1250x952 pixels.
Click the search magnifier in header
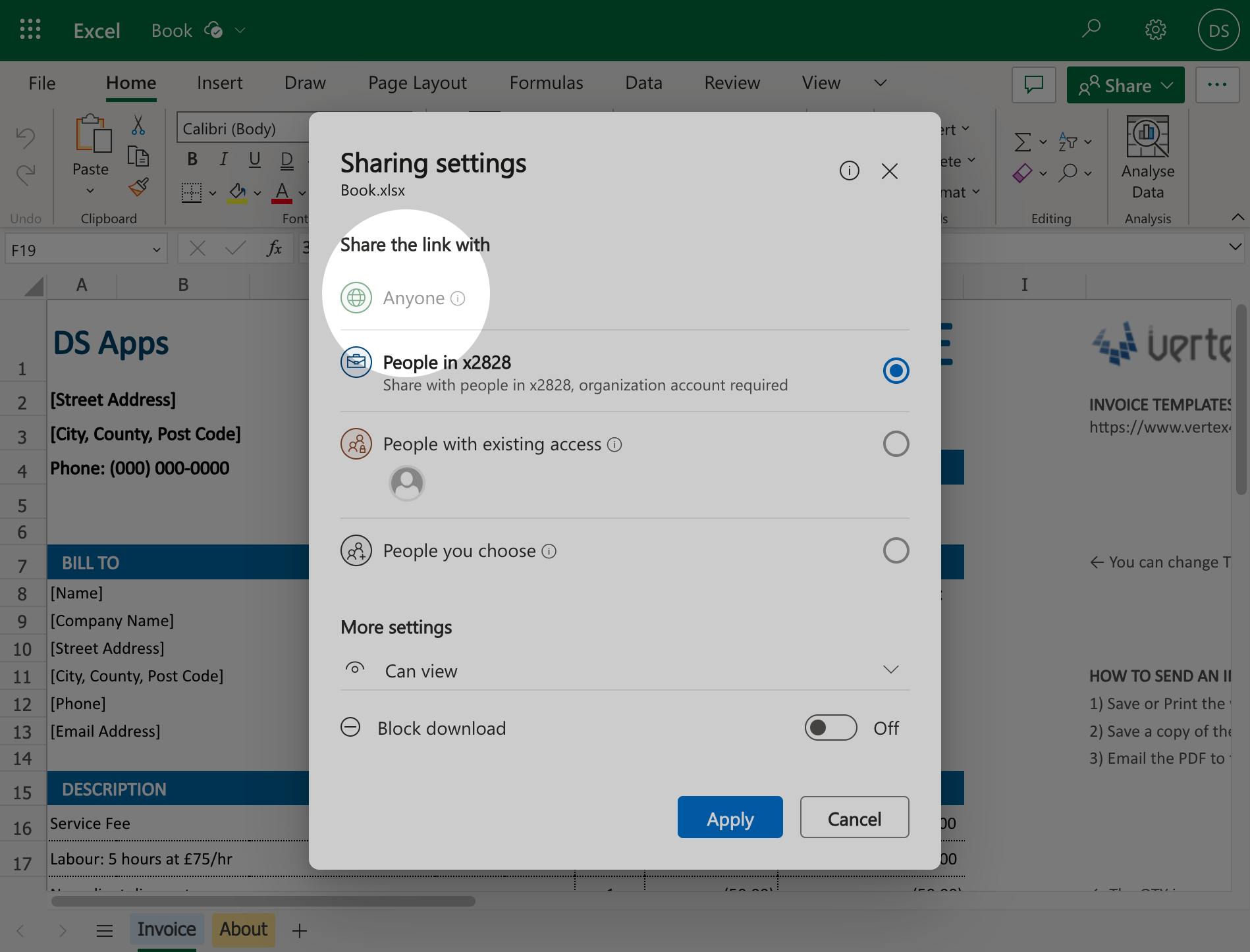tap(1091, 29)
